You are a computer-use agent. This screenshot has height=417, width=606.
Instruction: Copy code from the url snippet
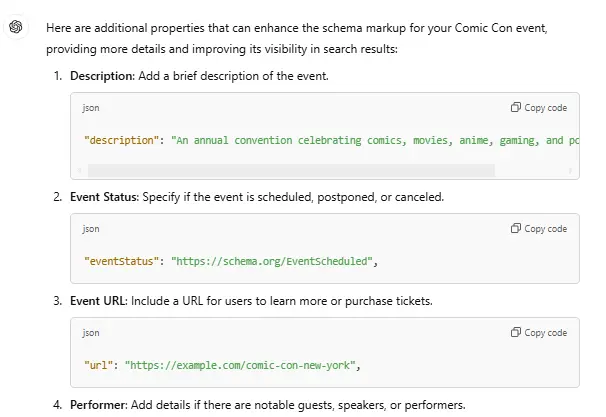[539, 333]
